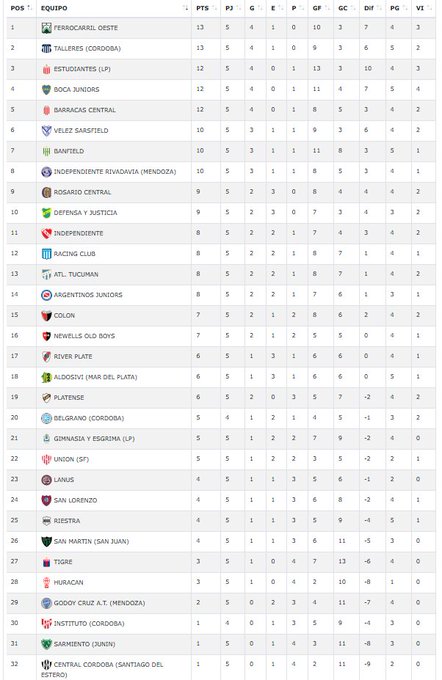The image size is (442, 680).
Task: Click the Racing Club shield icon
Action: [46, 254]
